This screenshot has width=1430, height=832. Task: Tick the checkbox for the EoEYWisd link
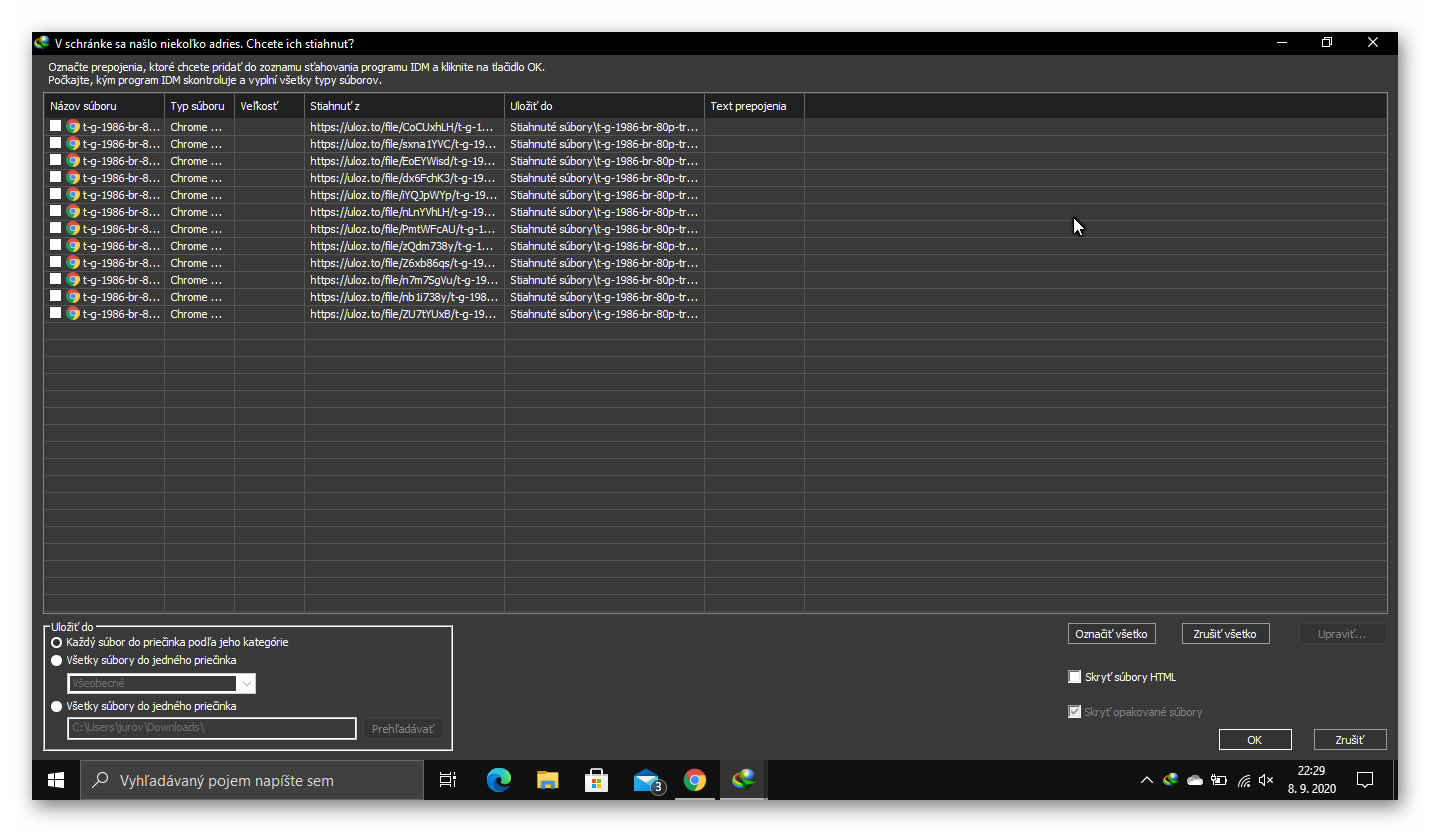[x=56, y=160]
